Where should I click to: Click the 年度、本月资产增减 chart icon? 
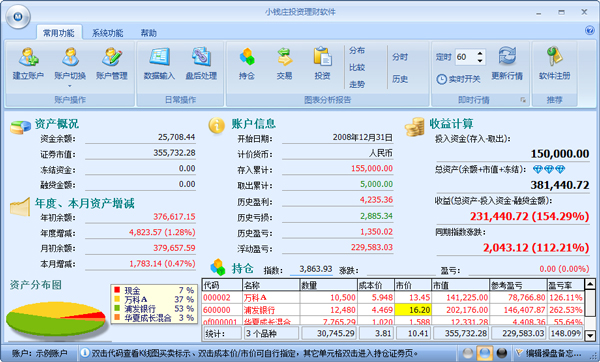(x=20, y=207)
